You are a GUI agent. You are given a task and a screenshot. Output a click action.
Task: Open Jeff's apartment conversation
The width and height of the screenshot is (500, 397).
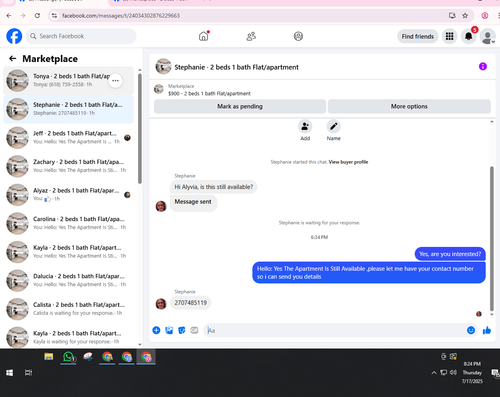tap(68, 137)
